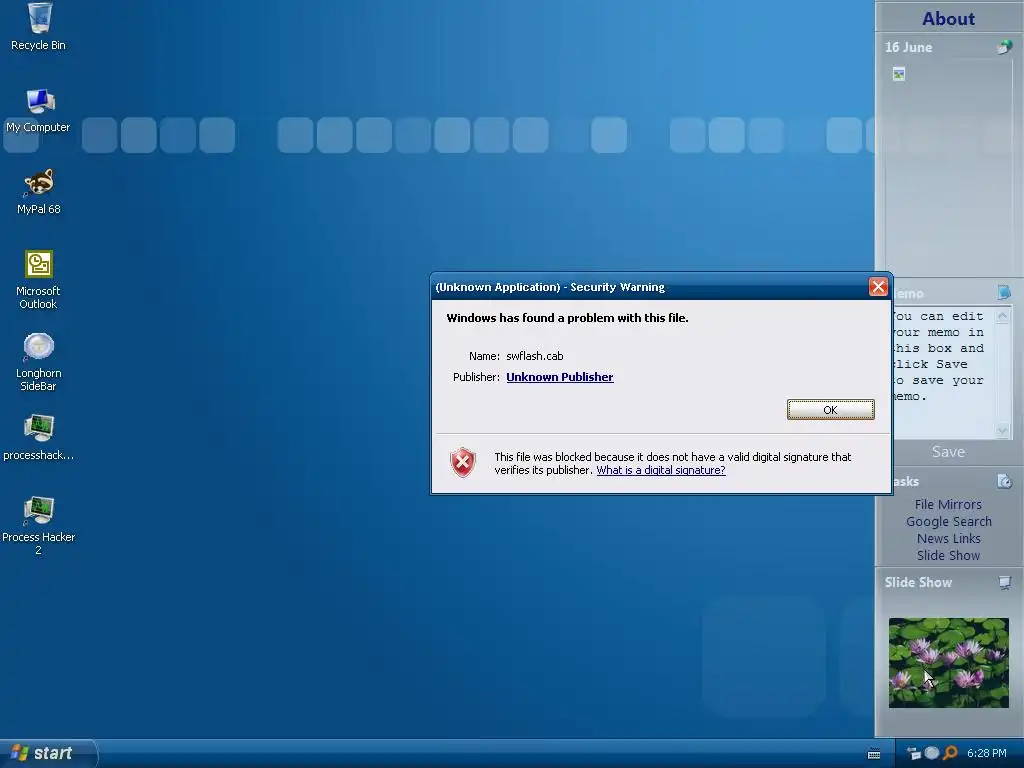Click the orange magnifier tray icon
The image size is (1024, 768).
click(x=950, y=753)
